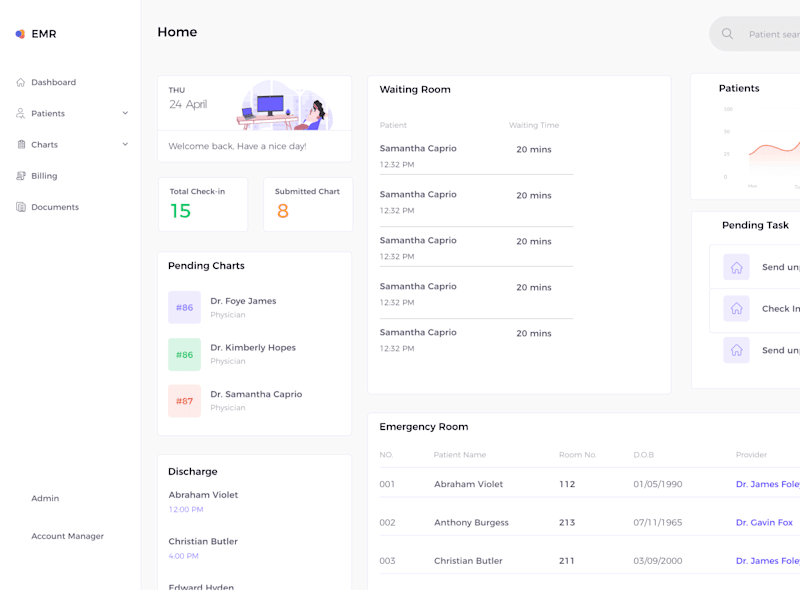Click room number 211

pyautogui.click(x=567, y=561)
